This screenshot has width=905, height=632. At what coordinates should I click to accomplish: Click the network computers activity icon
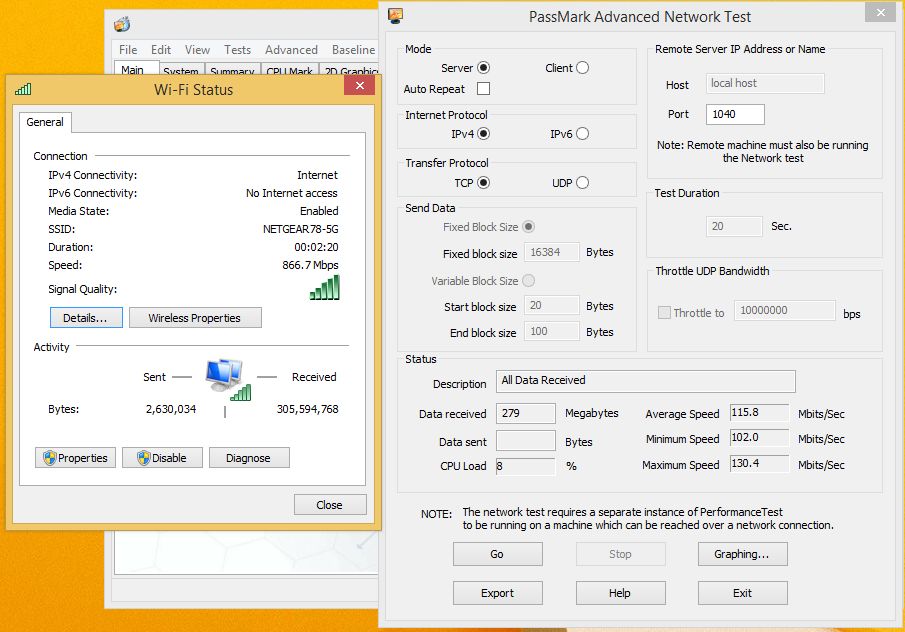tap(227, 379)
